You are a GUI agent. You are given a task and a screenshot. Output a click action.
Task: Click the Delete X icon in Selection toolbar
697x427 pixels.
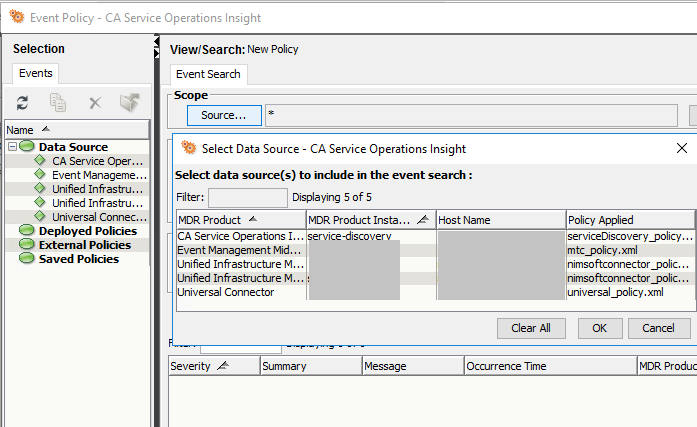95,103
